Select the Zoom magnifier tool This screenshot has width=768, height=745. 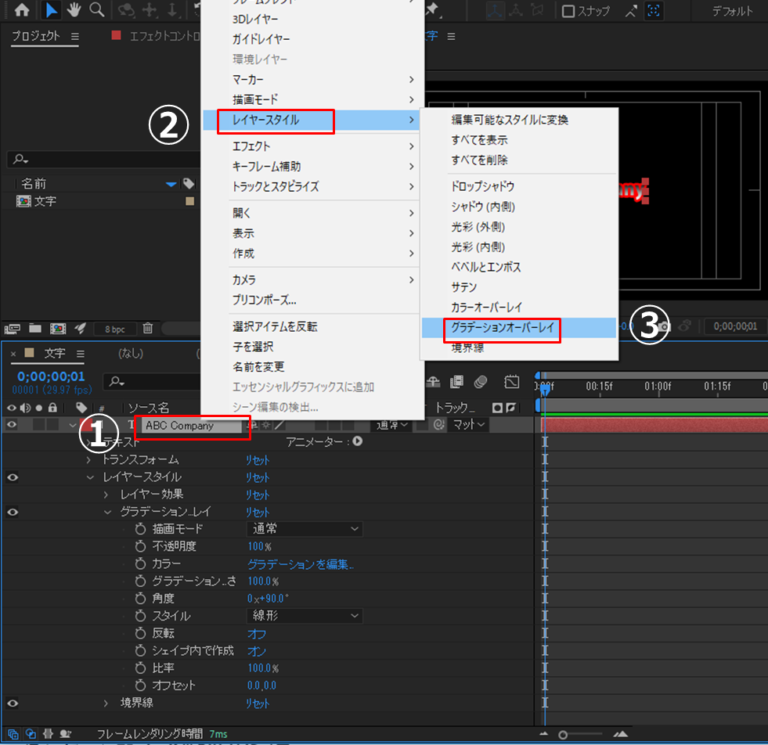(x=97, y=10)
